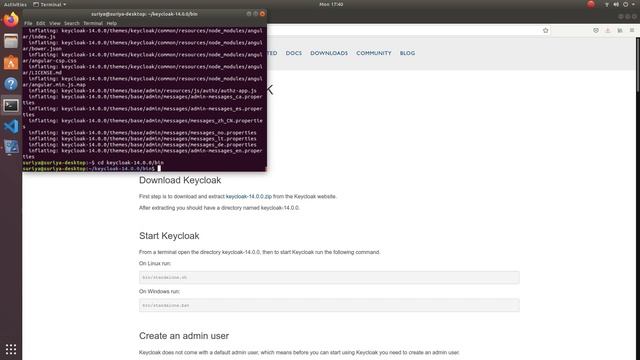Viewport: 640px width, 360px height.
Task: Open the Help icon in the dock
Action: (11, 84)
